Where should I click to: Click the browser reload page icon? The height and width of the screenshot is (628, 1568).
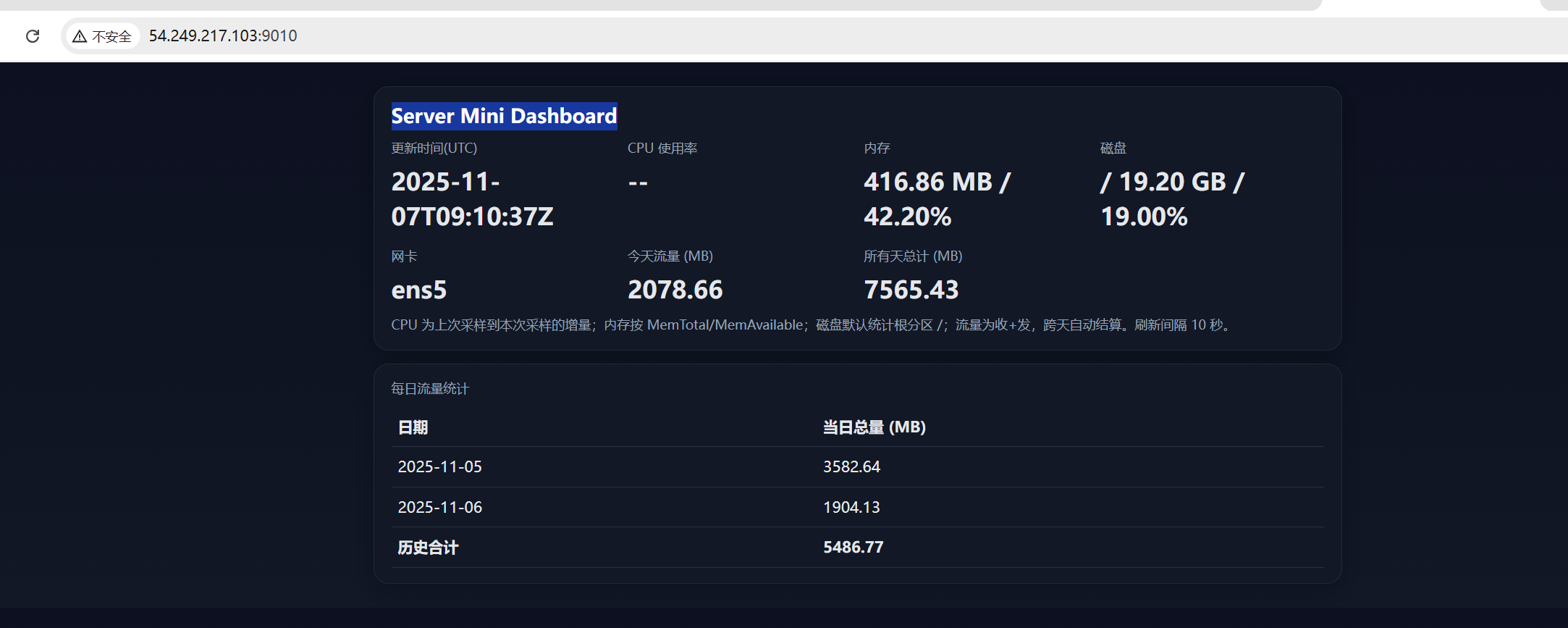[x=33, y=36]
